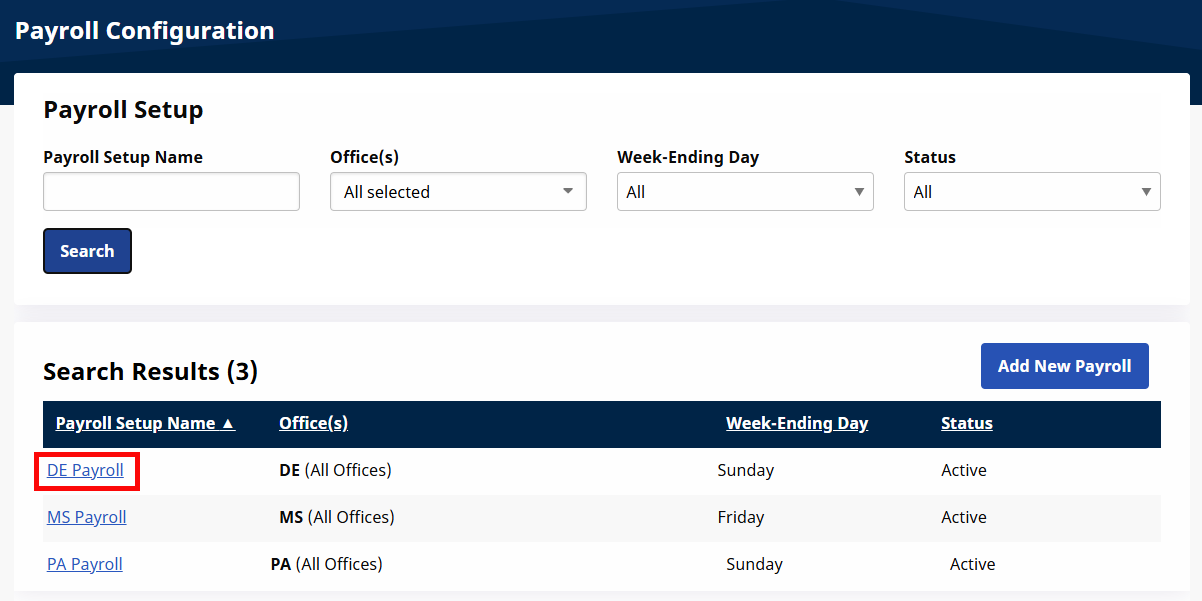Click the Friday cell in MS Payroll row
Screen dimensions: 1202x601
(x=741, y=517)
